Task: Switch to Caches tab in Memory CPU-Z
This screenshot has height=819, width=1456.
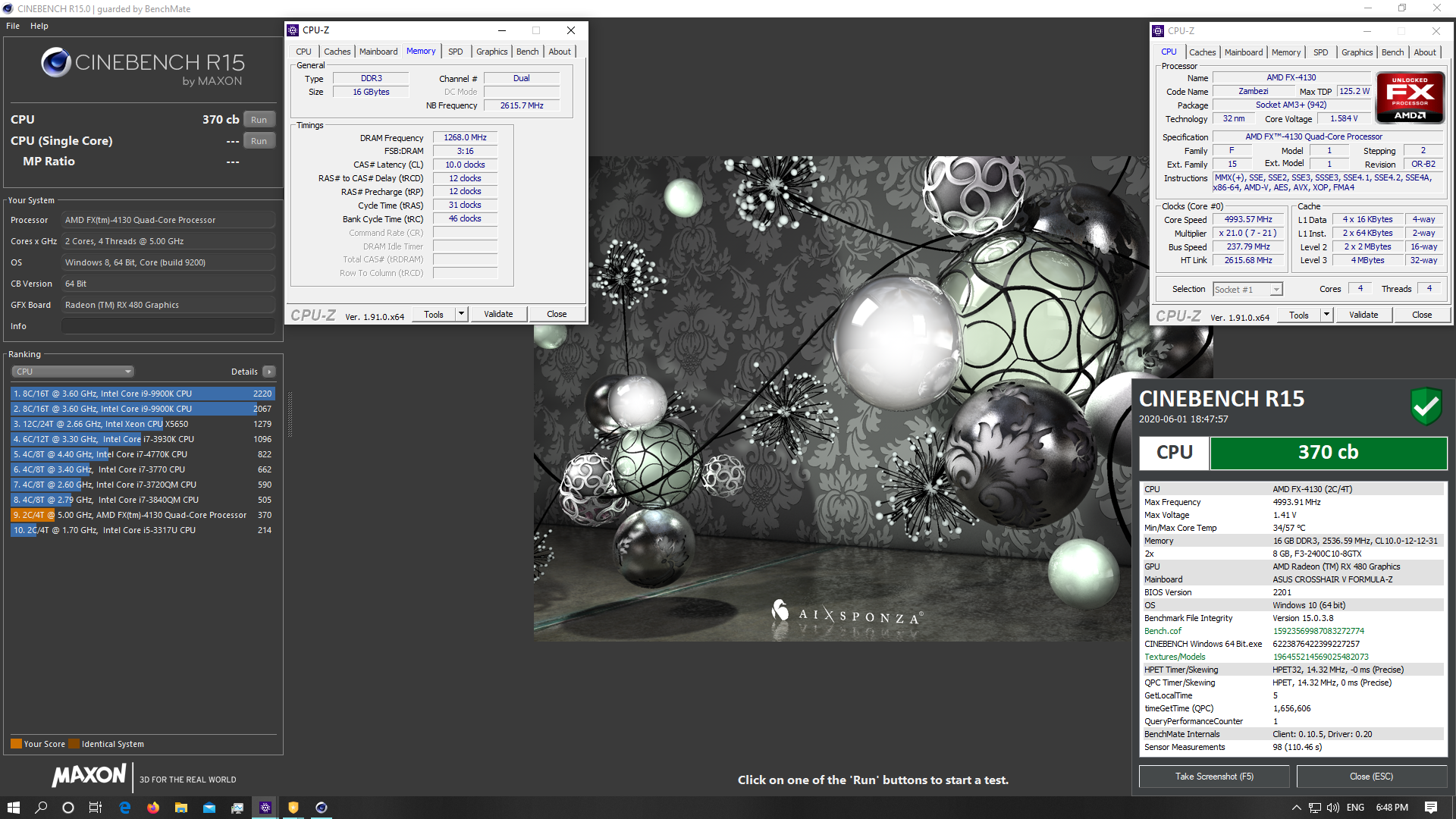Action: tap(337, 52)
